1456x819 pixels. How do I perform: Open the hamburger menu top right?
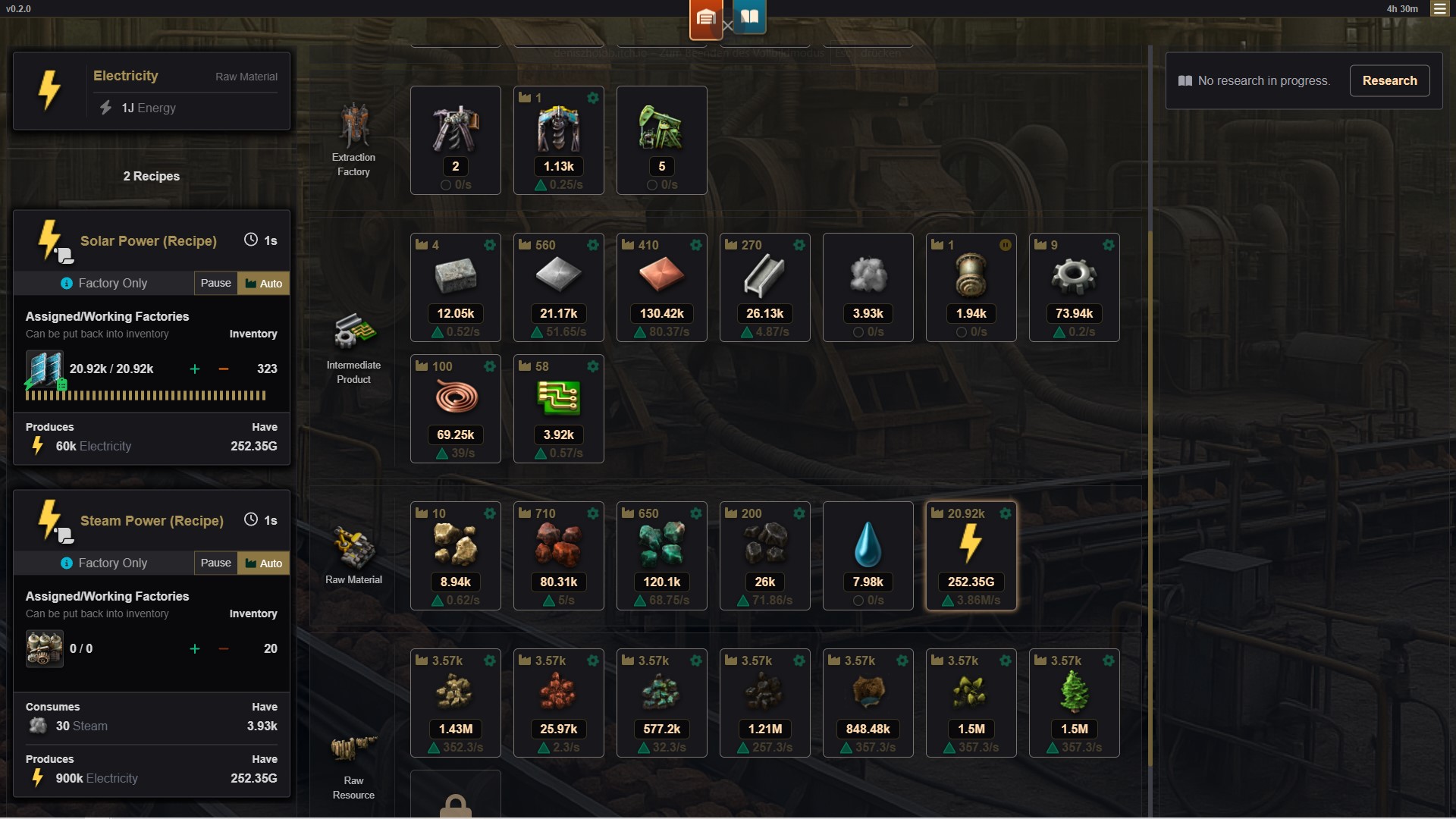pos(1439,8)
